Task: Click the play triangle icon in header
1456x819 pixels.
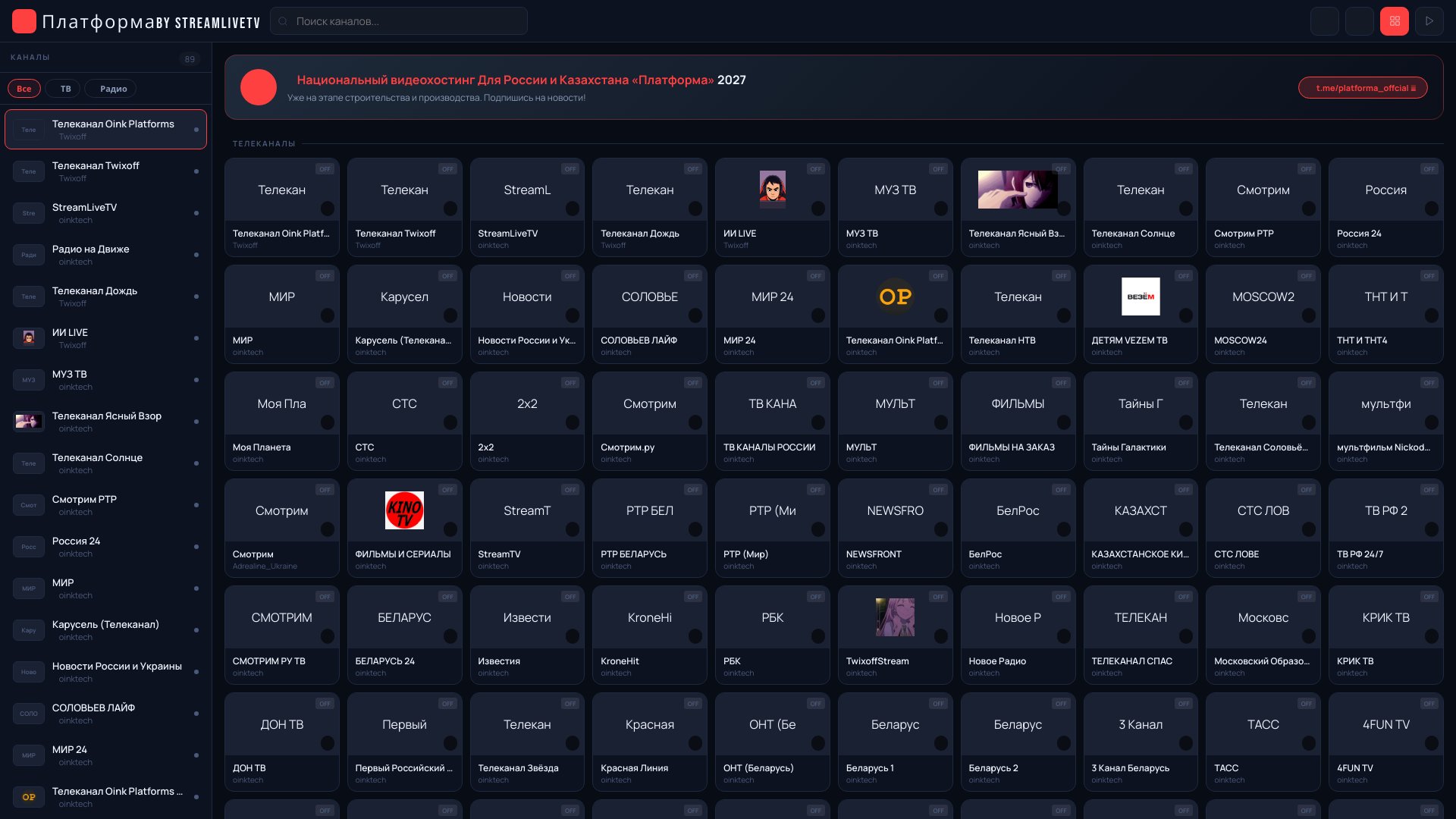Action: [x=1429, y=21]
